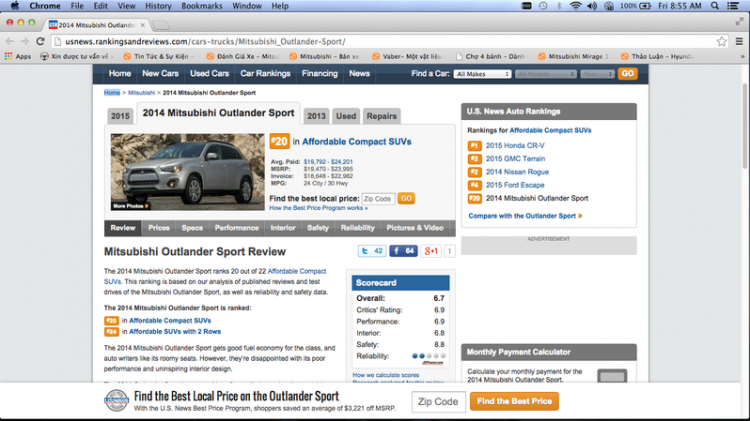Click the reliability rating dots

429,356
